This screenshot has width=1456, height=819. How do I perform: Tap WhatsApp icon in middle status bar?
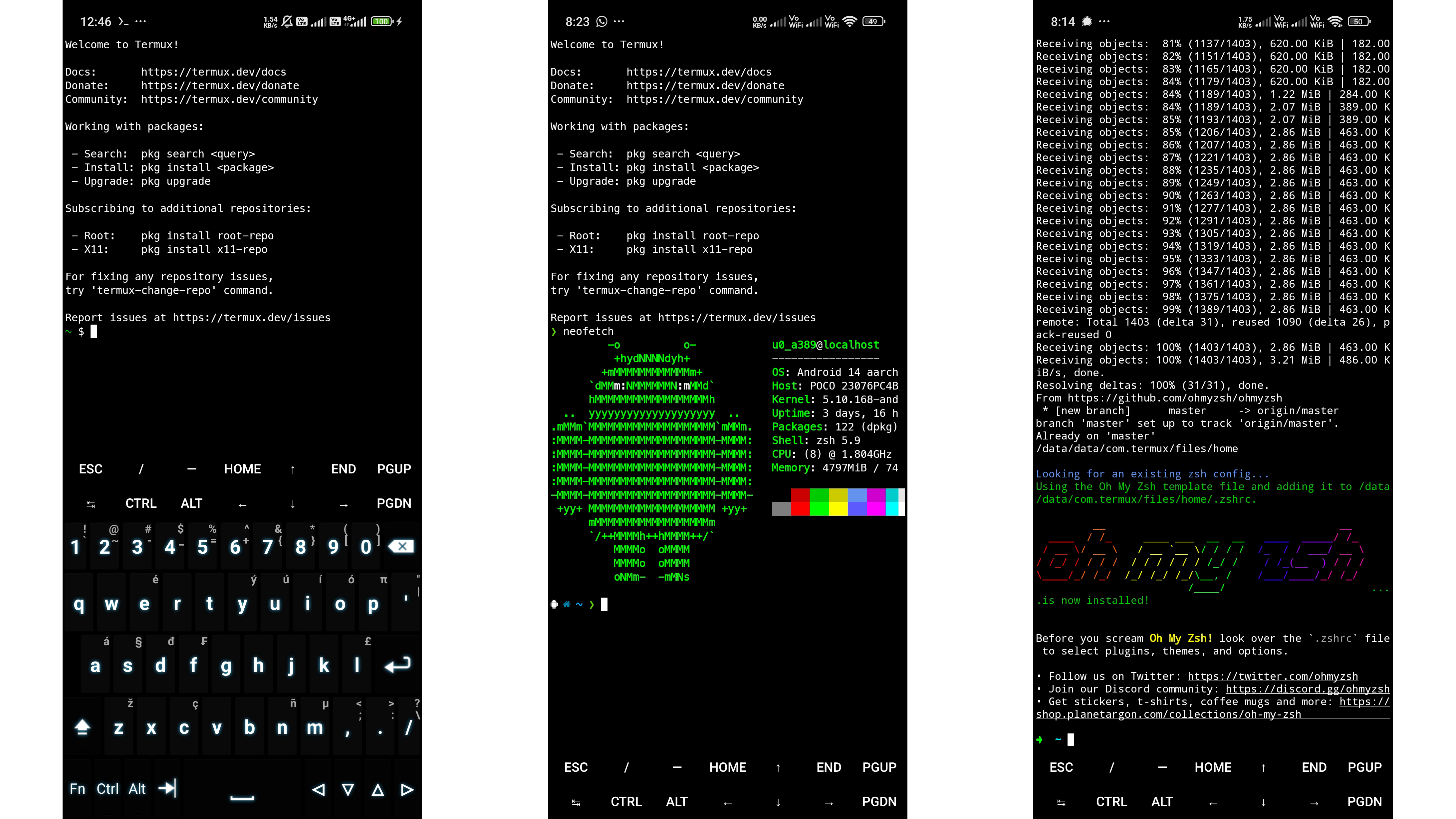[602, 22]
